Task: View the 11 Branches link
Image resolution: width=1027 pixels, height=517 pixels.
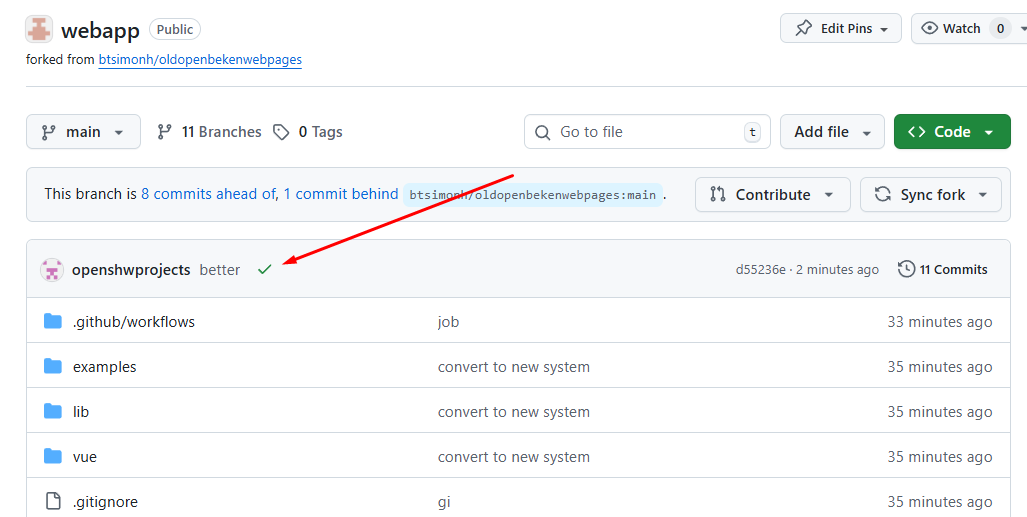Action: (209, 132)
